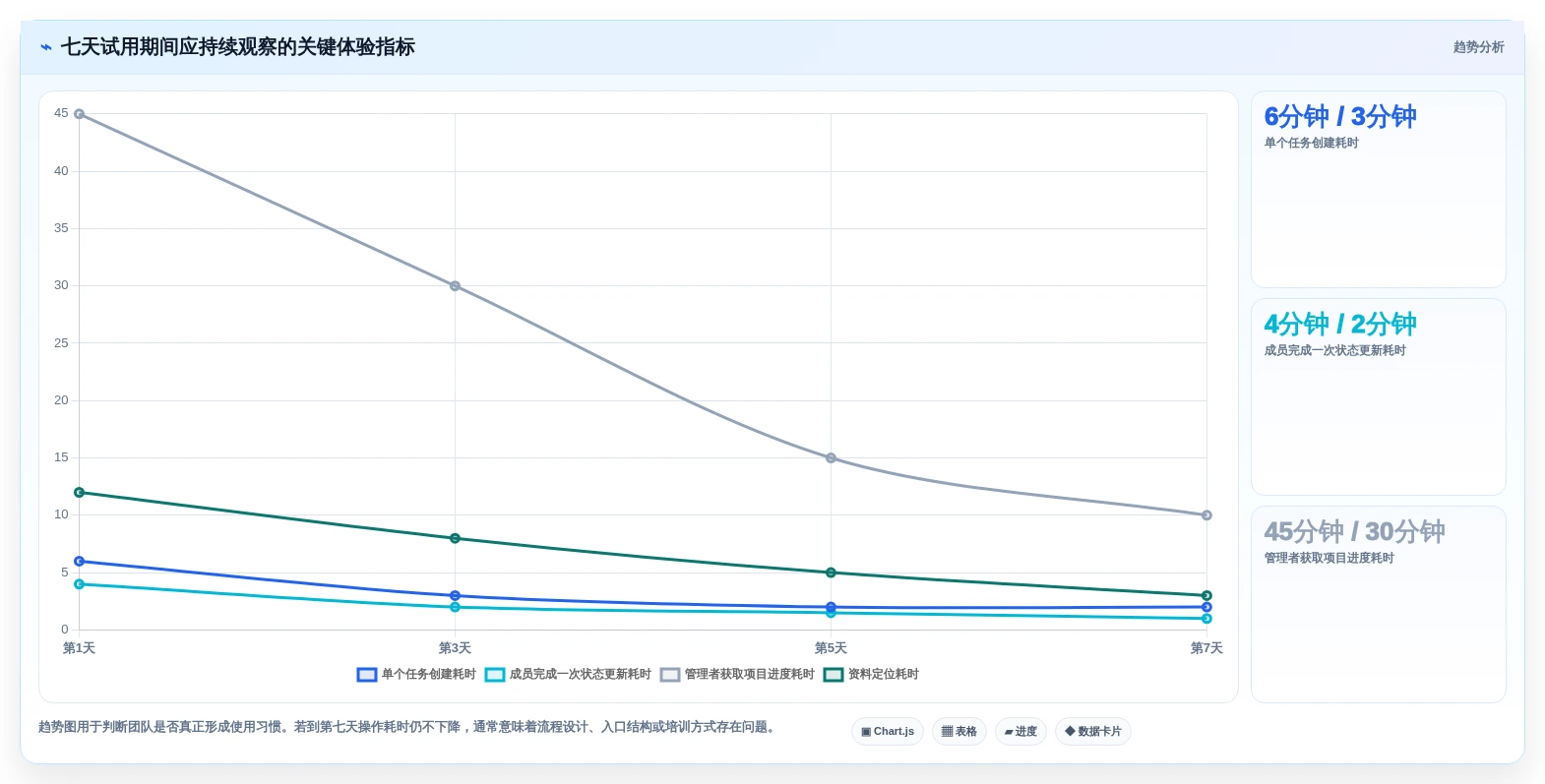
Task: Click the 45 y-axis tick label
Action: [61, 113]
